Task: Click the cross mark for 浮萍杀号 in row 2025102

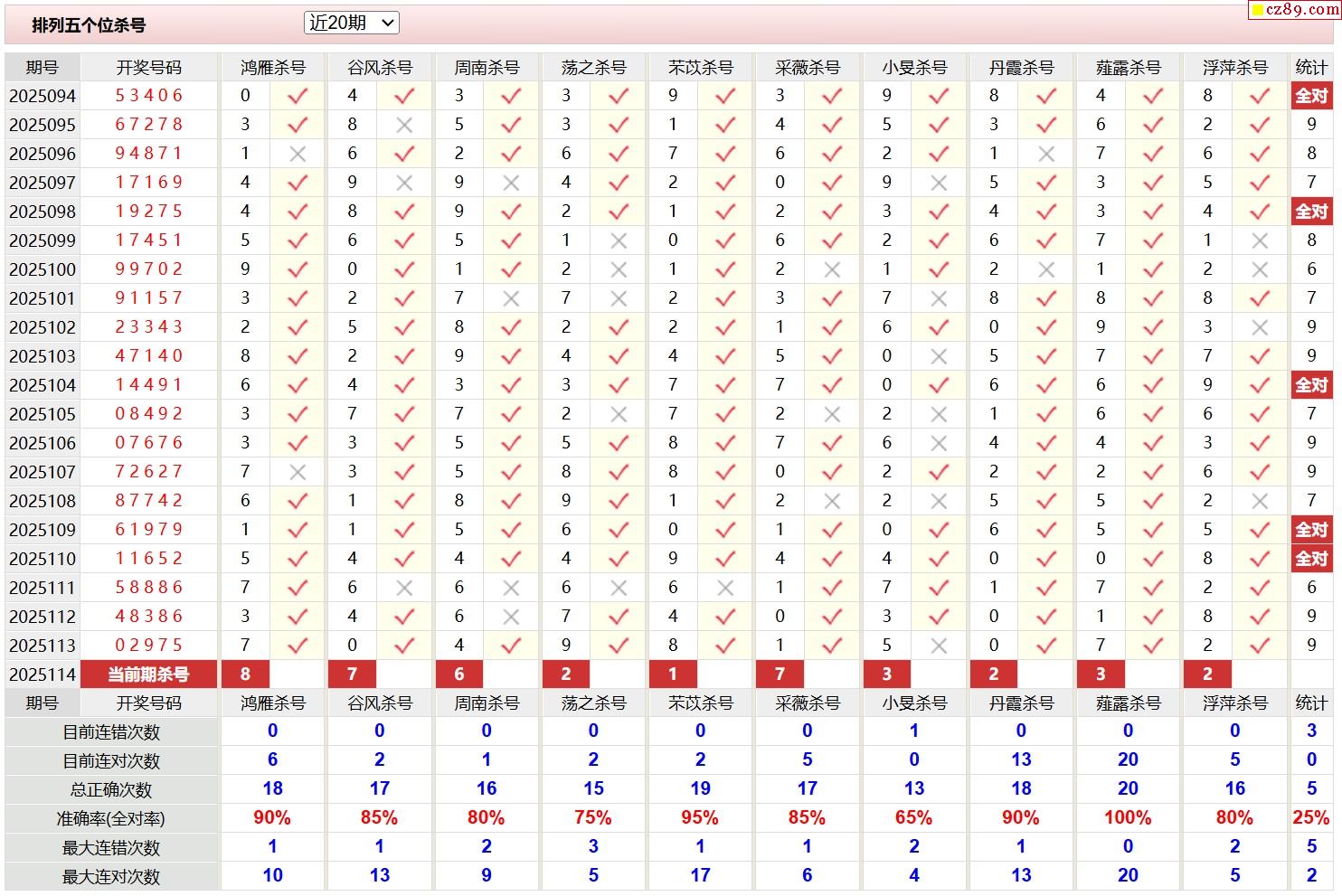Action: pos(1260,327)
